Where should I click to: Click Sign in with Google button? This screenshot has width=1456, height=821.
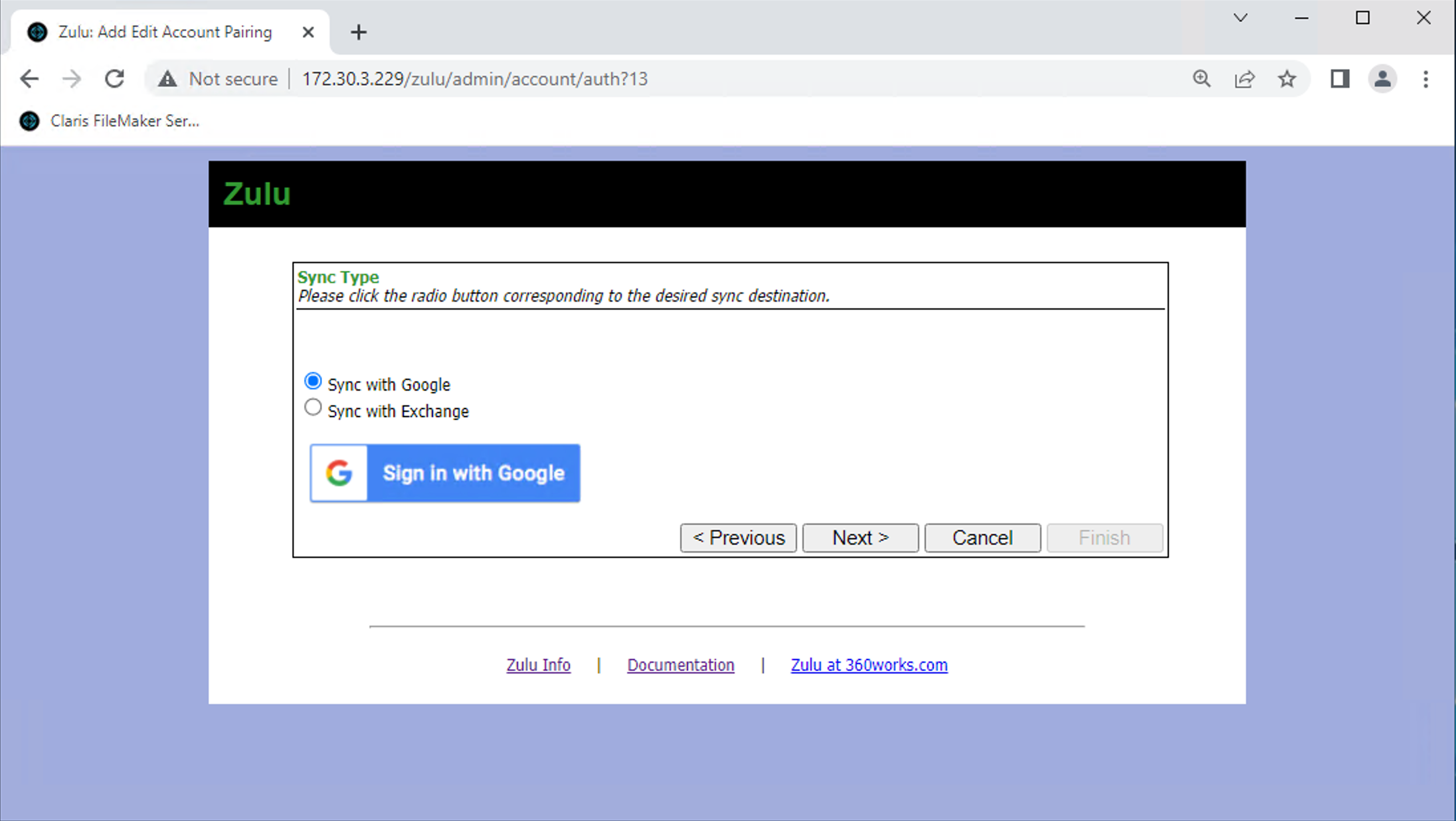[445, 473]
